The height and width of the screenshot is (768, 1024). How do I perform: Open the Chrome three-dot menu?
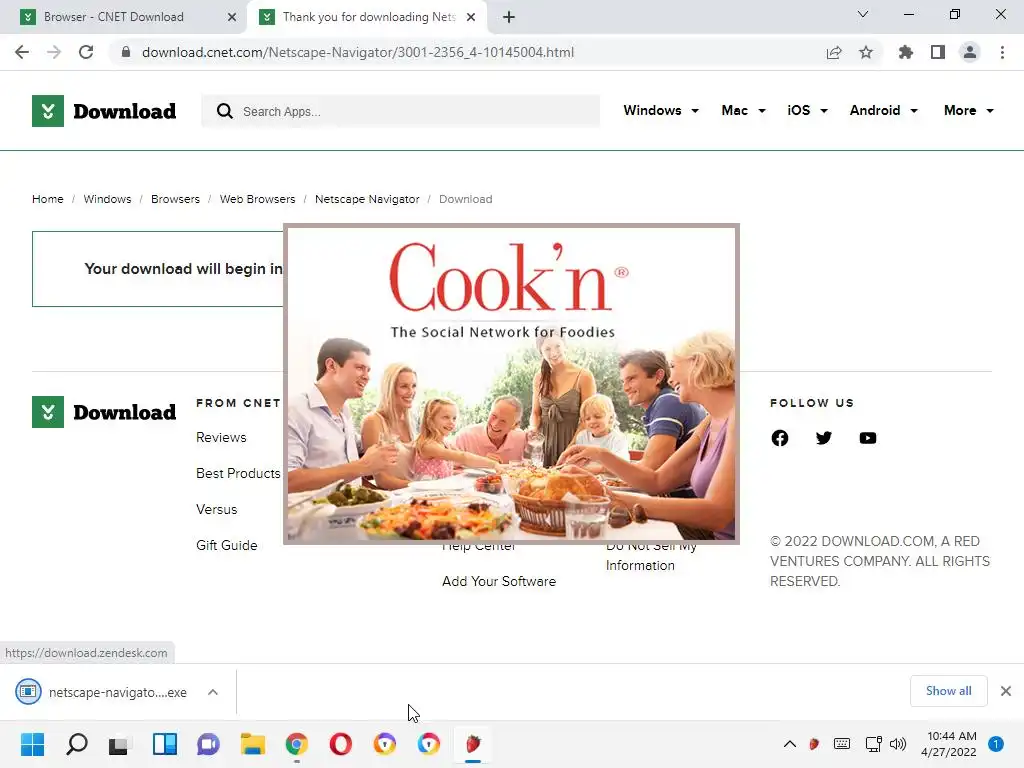click(x=1002, y=52)
